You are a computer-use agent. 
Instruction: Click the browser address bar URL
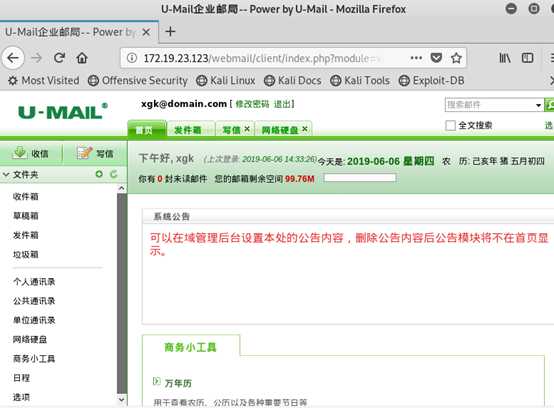pyautogui.click(x=261, y=58)
